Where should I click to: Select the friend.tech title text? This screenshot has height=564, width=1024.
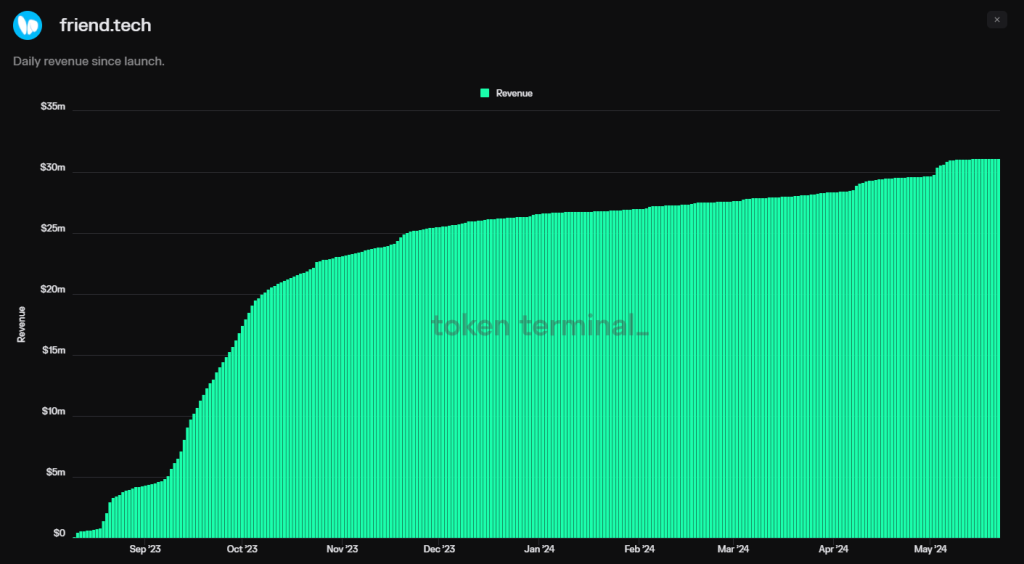(105, 25)
